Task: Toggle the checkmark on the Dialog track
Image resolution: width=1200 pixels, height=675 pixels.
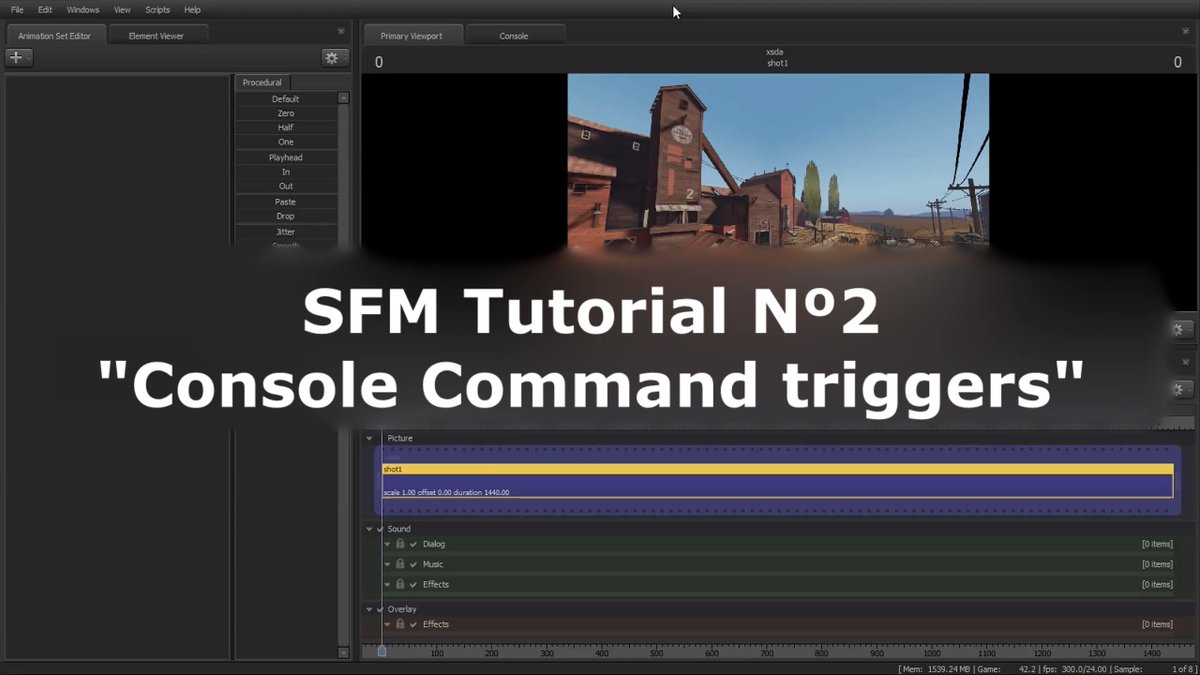Action: point(413,543)
